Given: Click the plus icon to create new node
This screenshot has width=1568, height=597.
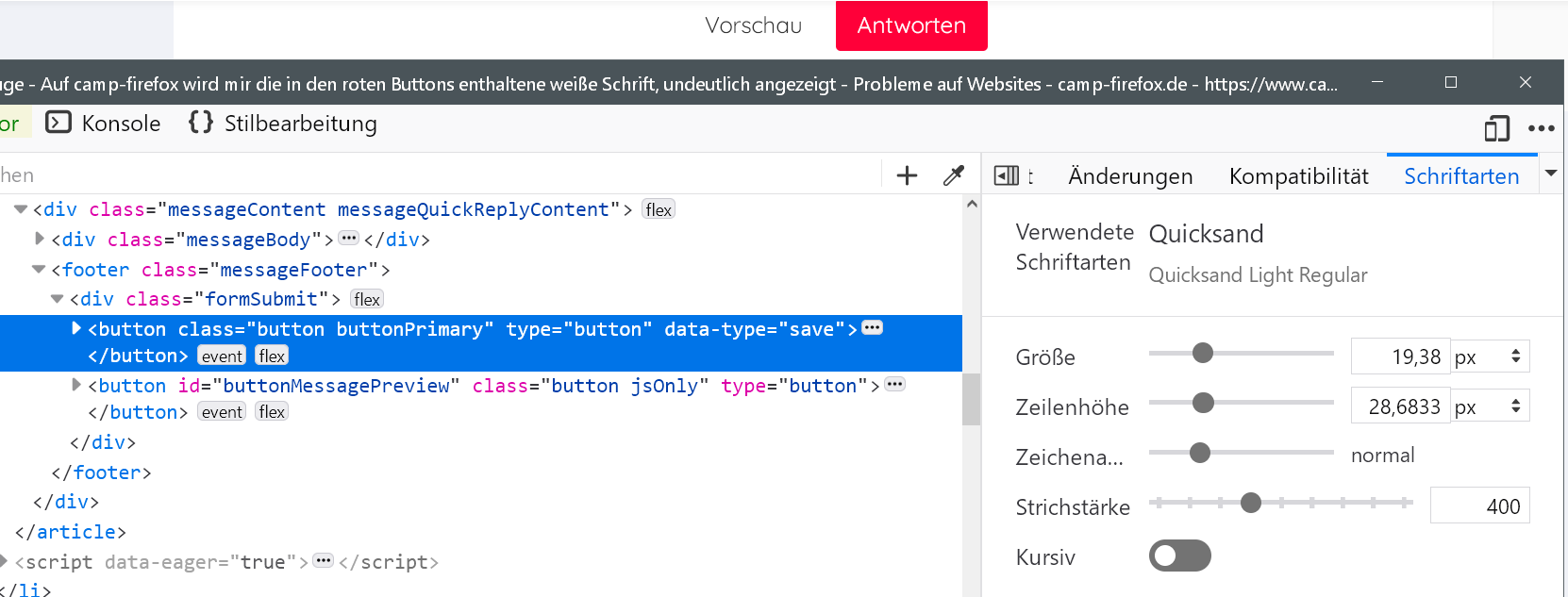Looking at the screenshot, I should (x=907, y=175).
